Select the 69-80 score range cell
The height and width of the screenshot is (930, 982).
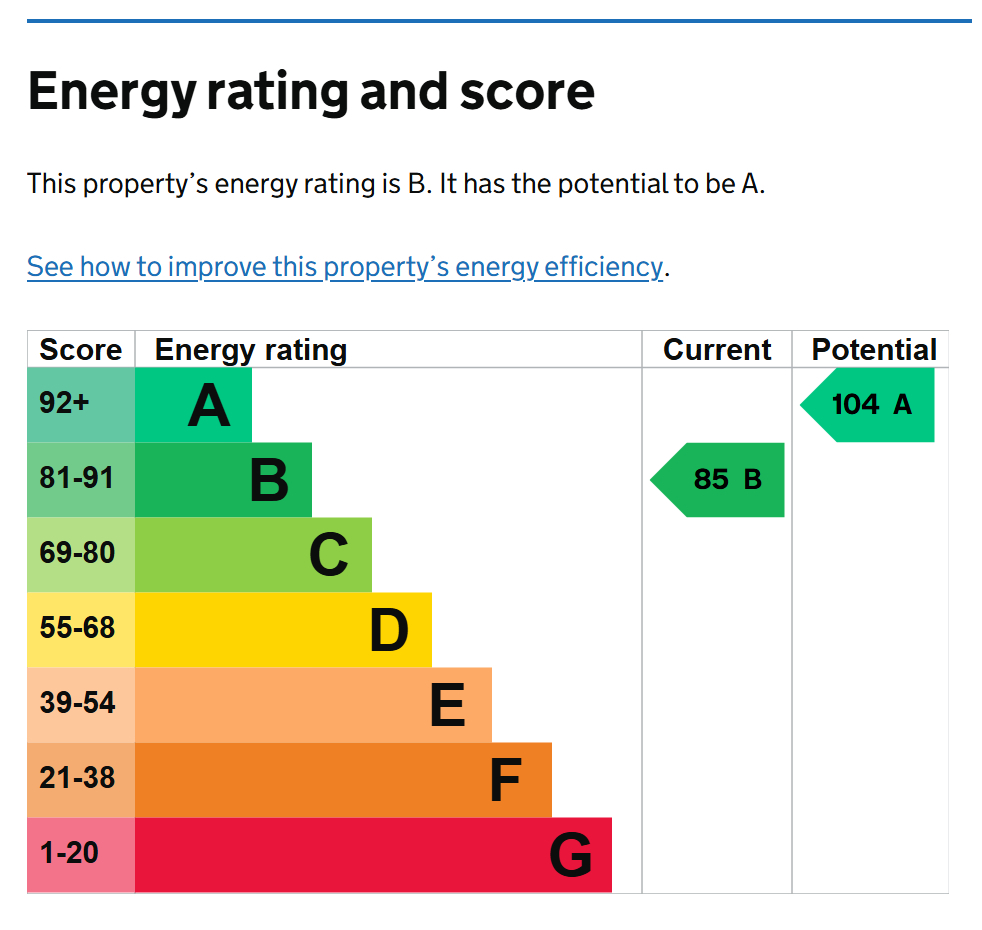(81, 555)
